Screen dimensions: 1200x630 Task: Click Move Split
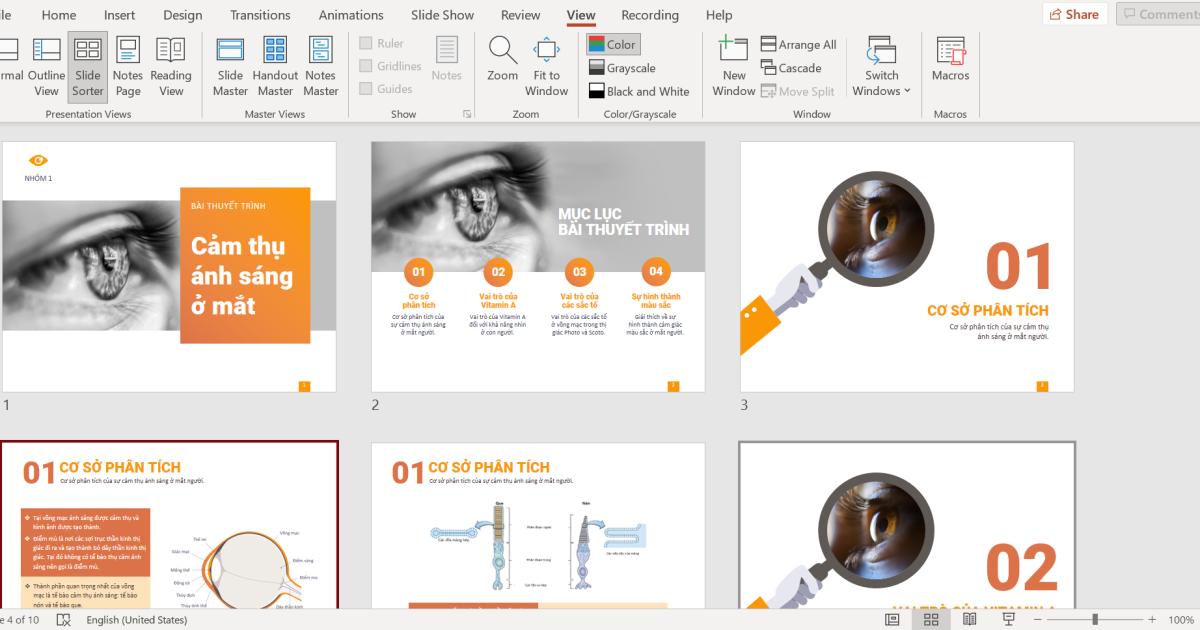click(x=798, y=91)
